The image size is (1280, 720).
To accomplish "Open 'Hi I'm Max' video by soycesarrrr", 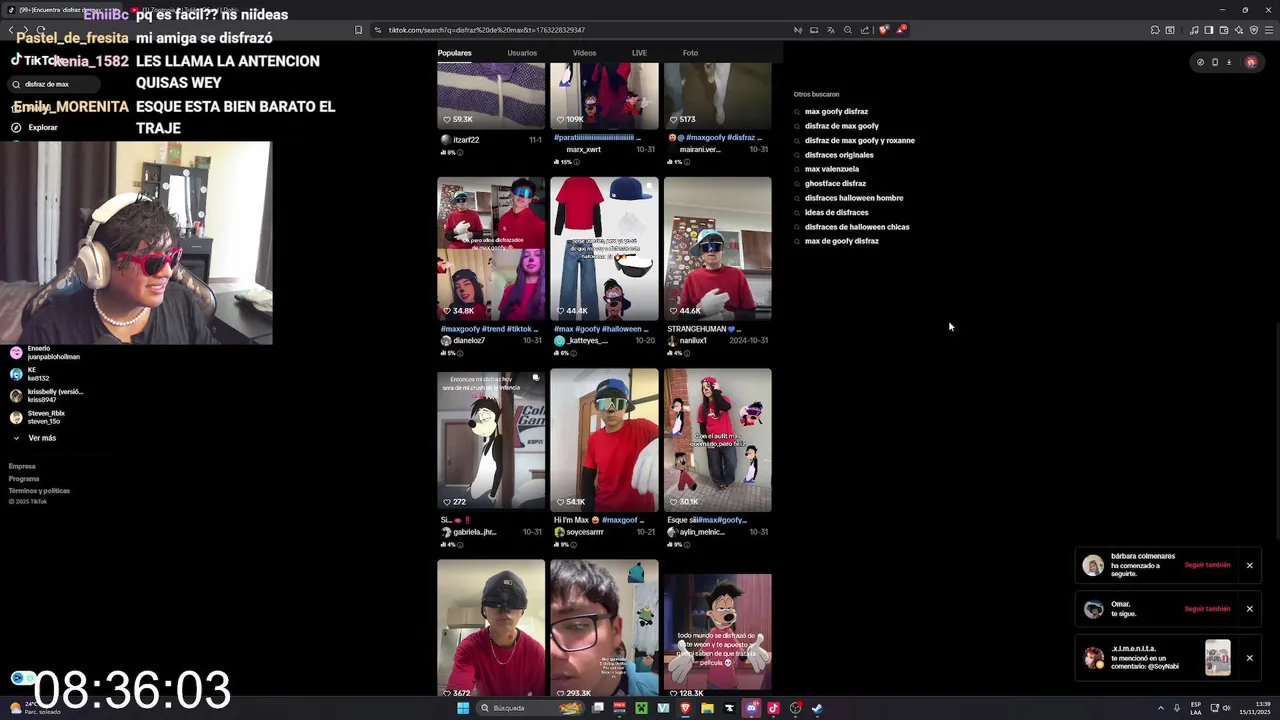I will tap(604, 440).
